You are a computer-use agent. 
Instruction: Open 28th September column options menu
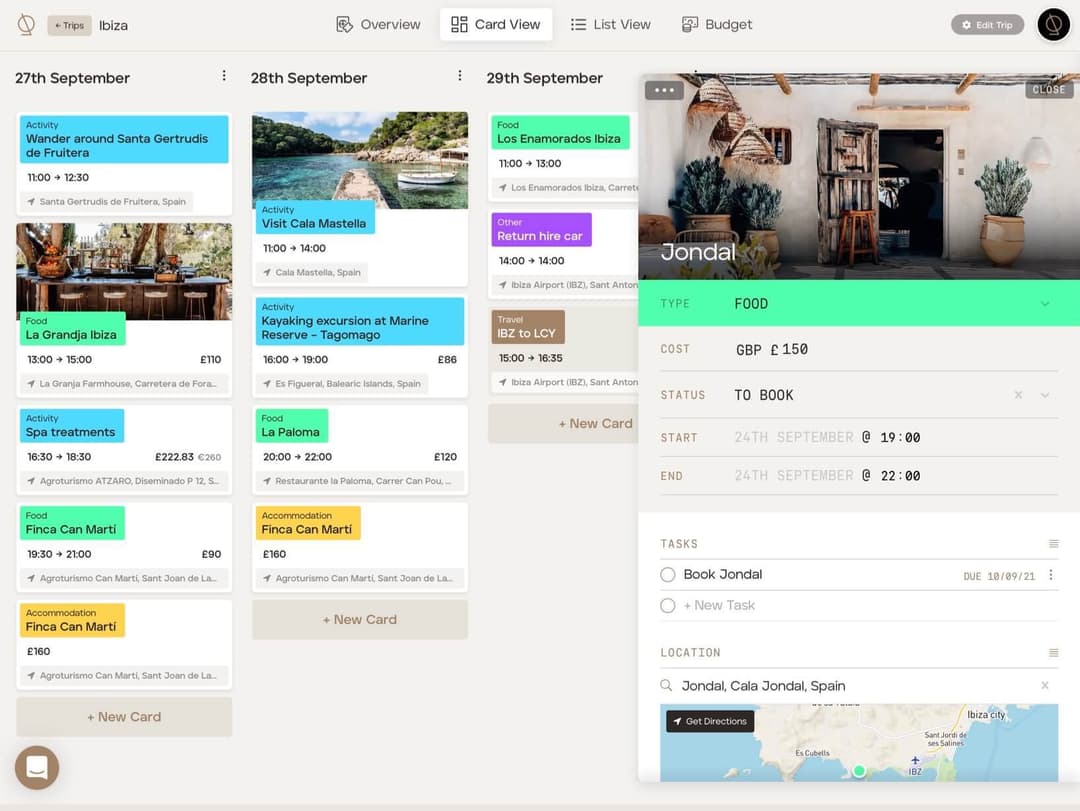(459, 76)
